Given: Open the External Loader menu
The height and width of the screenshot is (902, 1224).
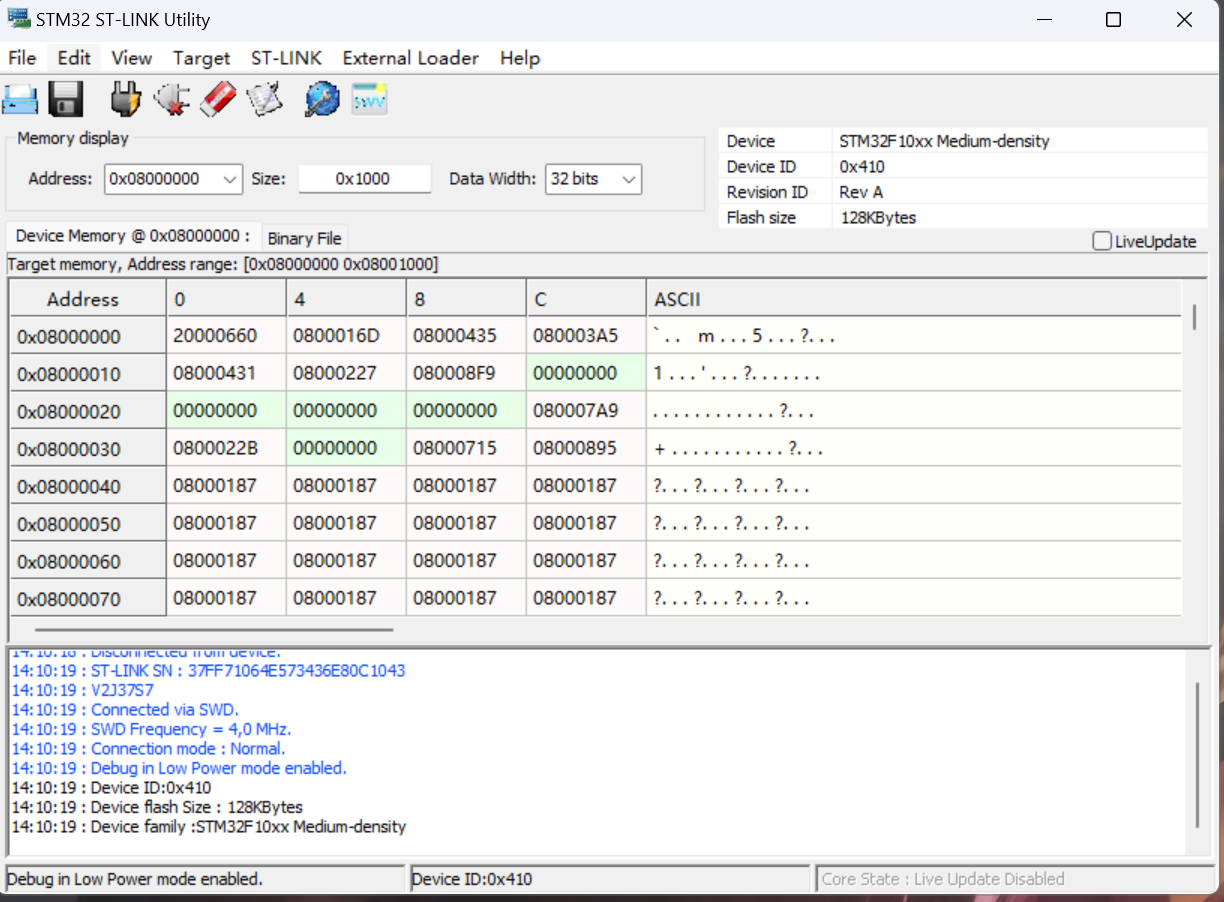Looking at the screenshot, I should (411, 58).
